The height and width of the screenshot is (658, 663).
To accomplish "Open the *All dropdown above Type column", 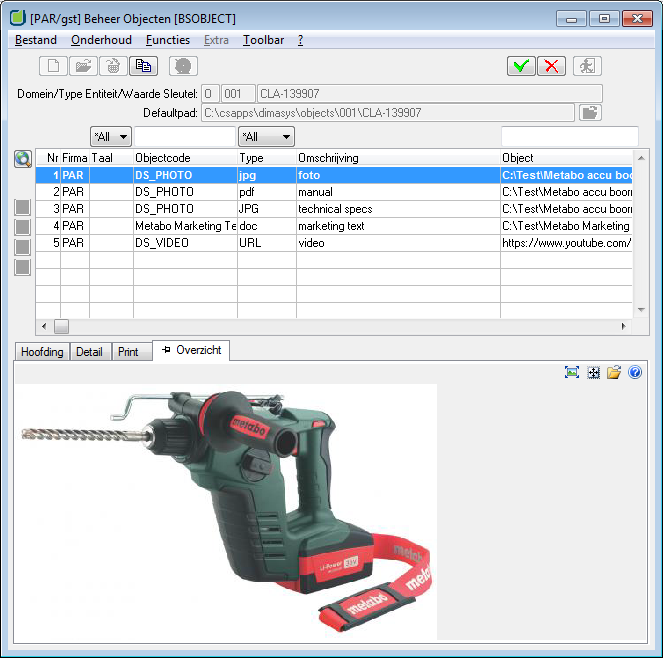I will click(x=265, y=136).
